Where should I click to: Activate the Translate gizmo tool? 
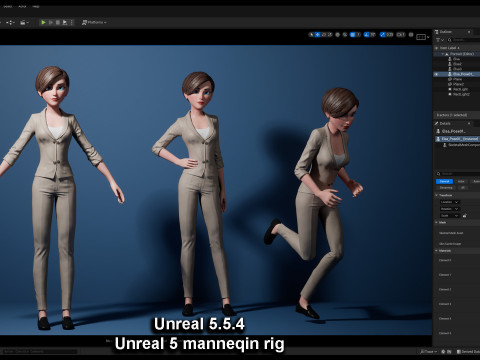point(318,34)
